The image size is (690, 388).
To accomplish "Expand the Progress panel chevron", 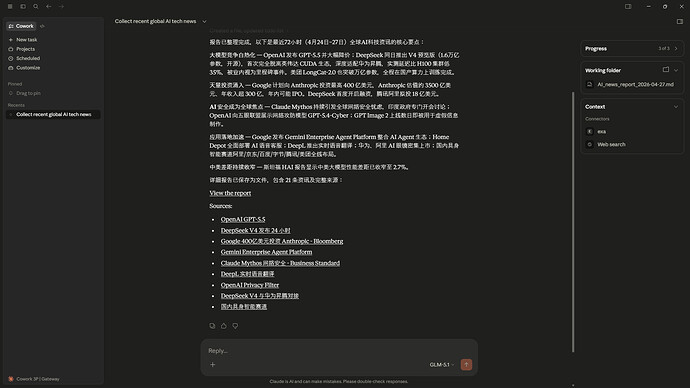I will click(676, 49).
